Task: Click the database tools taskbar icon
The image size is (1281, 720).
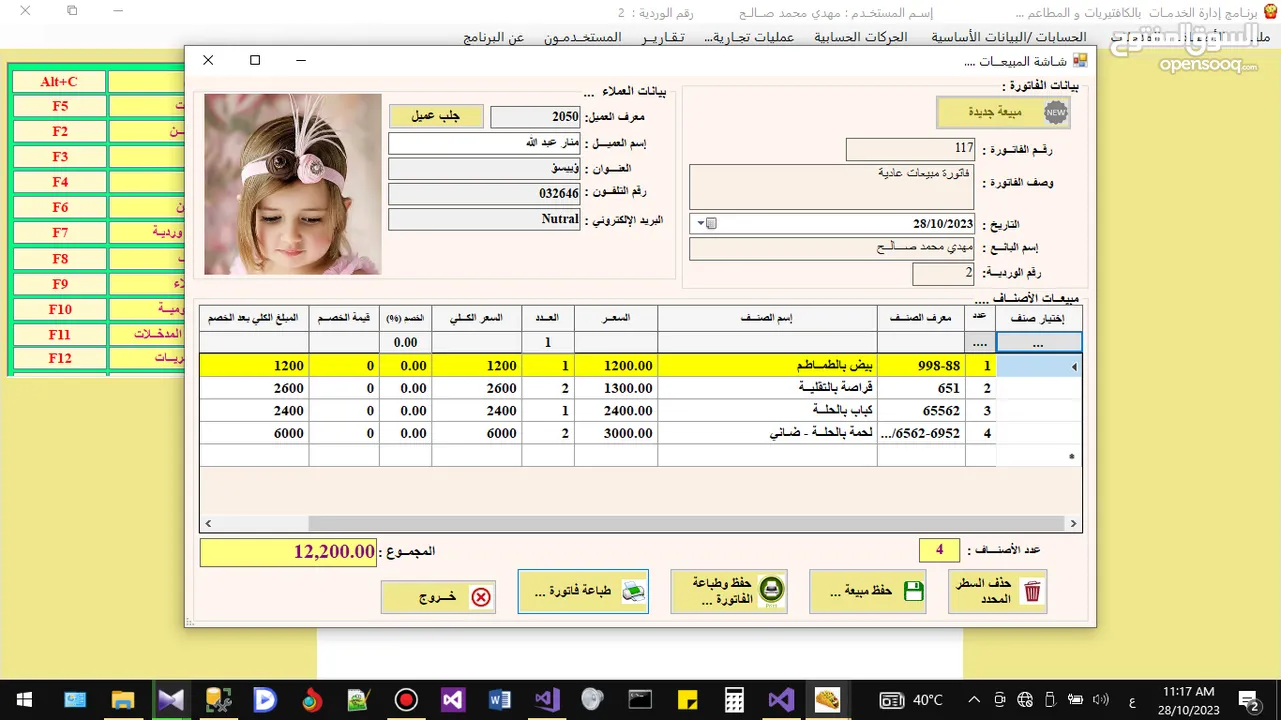Action: (218, 700)
